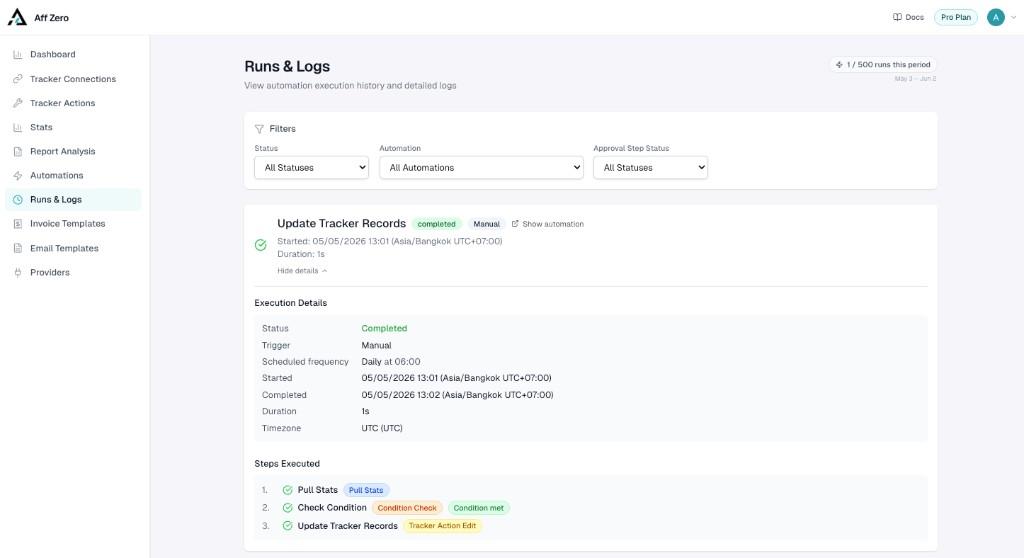
Task: Click the Condition met tag
Action: (479, 508)
